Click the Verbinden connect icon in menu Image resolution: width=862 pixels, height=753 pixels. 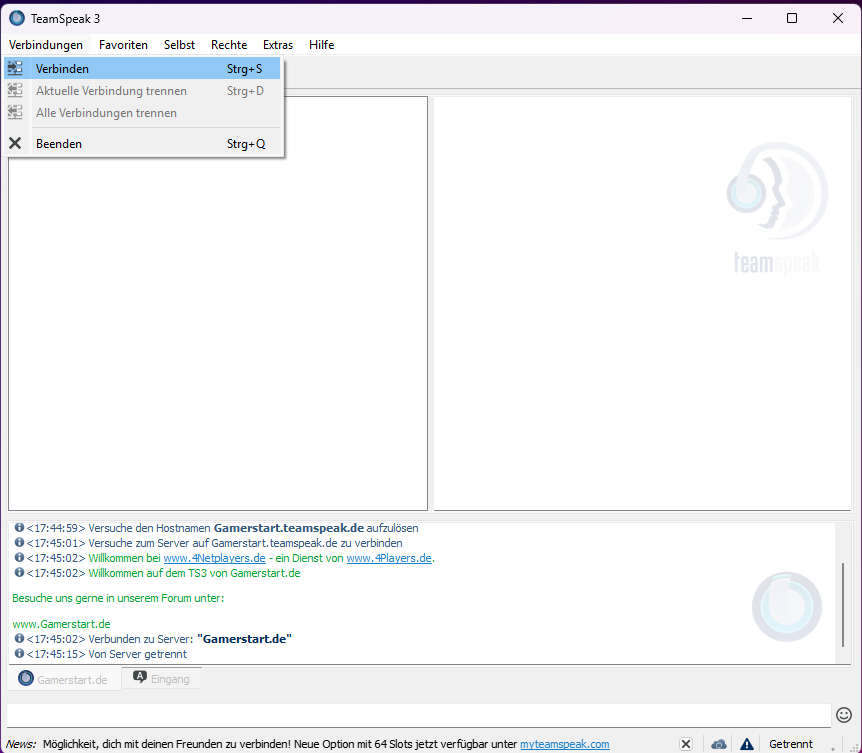pos(15,69)
